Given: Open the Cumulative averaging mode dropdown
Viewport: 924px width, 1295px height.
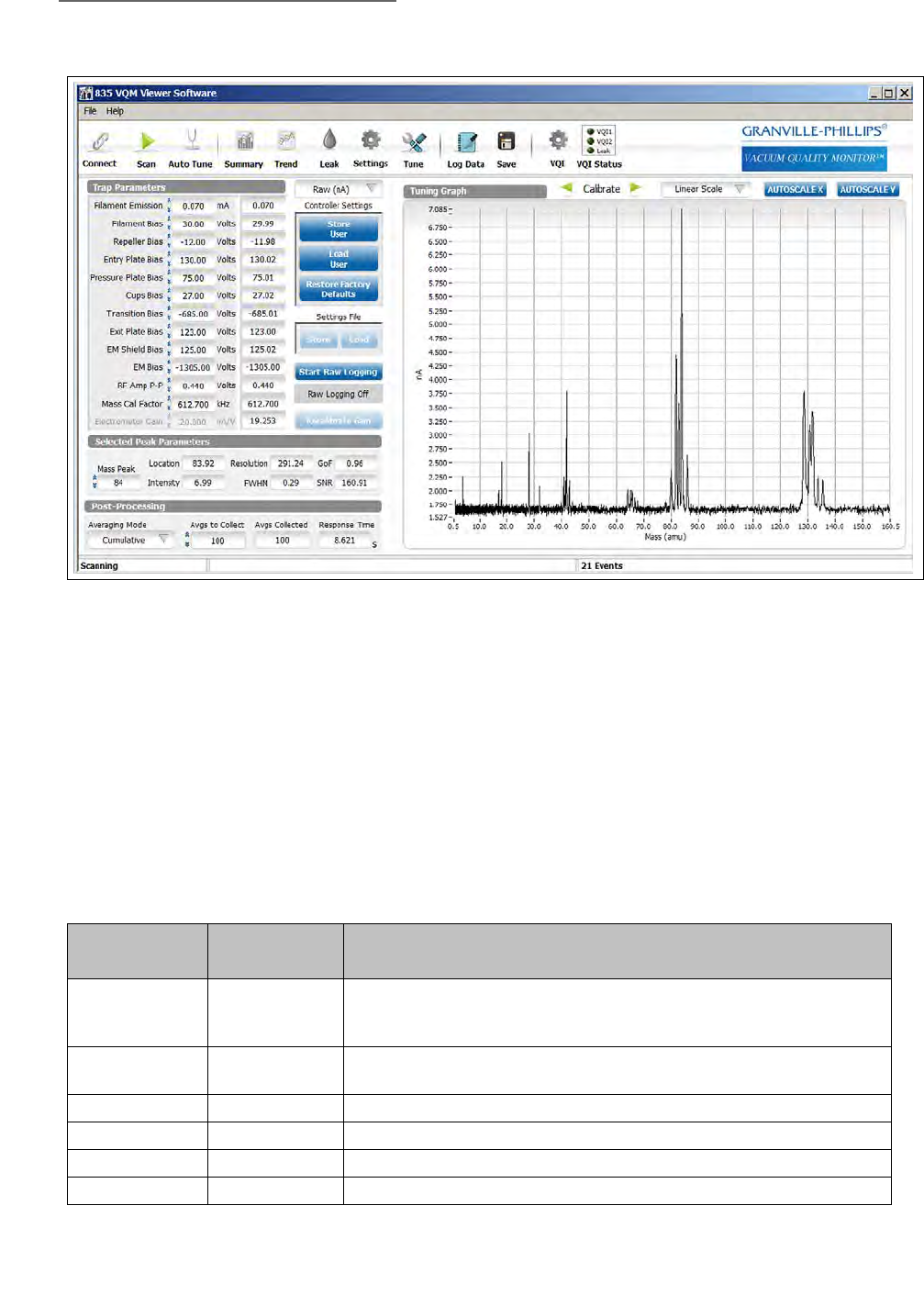Looking at the screenshot, I should tap(131, 541).
